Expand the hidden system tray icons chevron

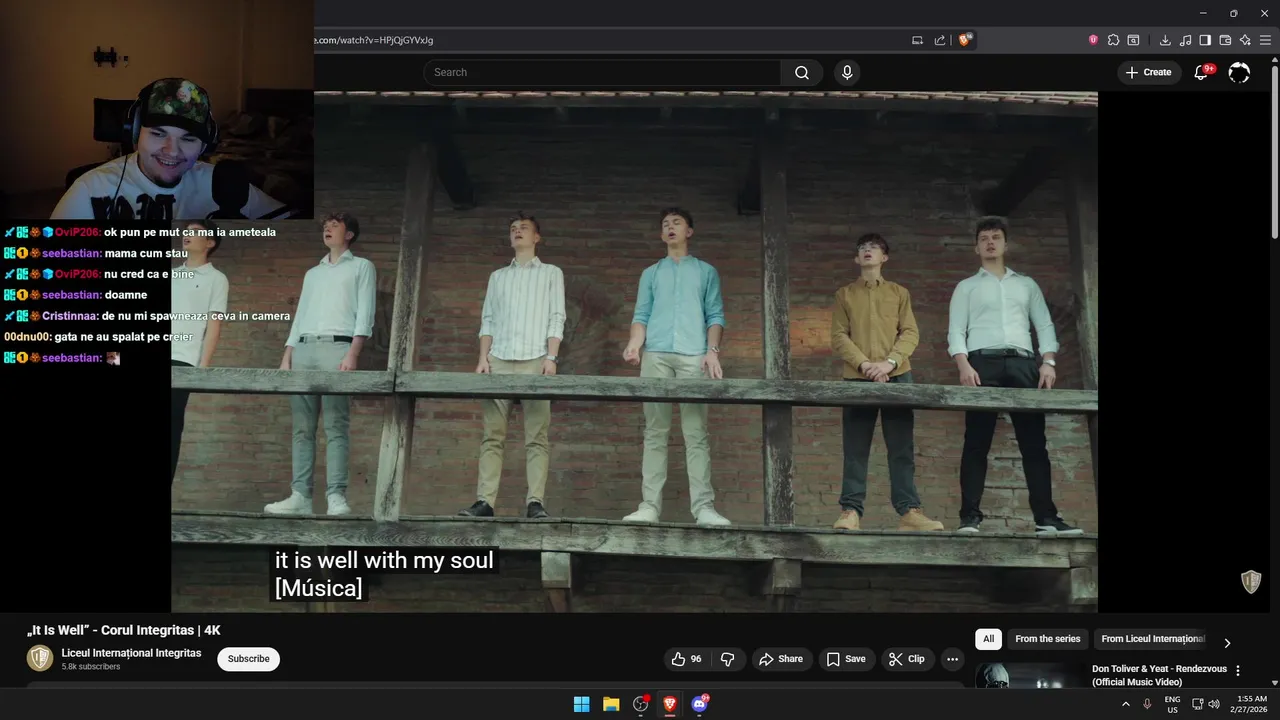point(1126,704)
